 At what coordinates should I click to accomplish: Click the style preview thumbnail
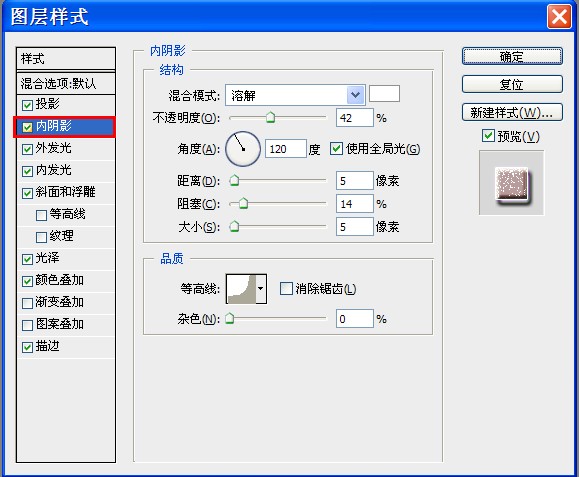(511, 182)
